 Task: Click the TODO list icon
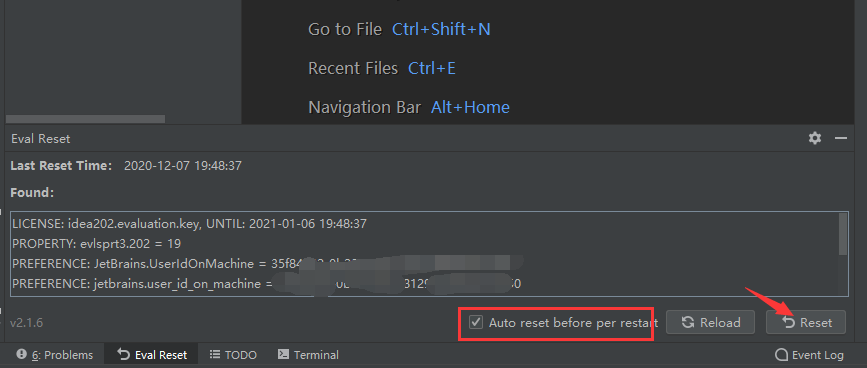[215, 354]
